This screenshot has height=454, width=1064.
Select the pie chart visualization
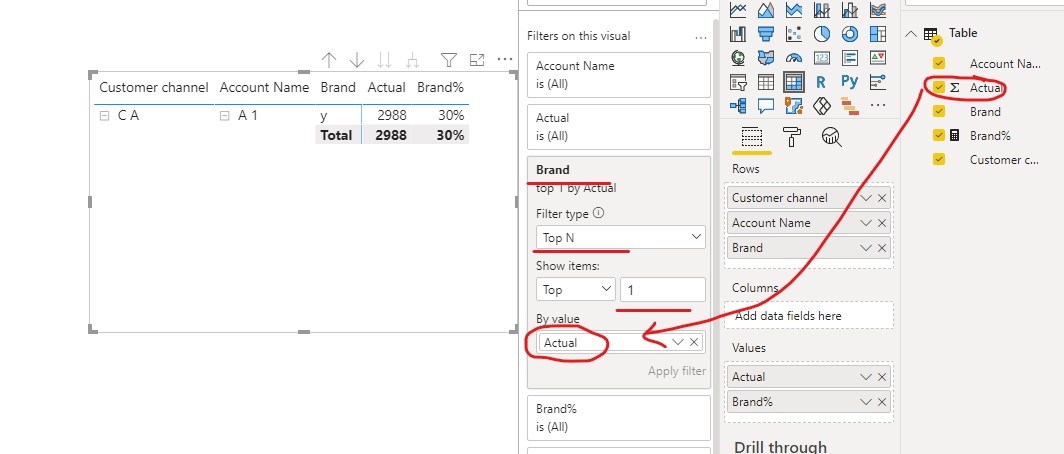pos(822,33)
